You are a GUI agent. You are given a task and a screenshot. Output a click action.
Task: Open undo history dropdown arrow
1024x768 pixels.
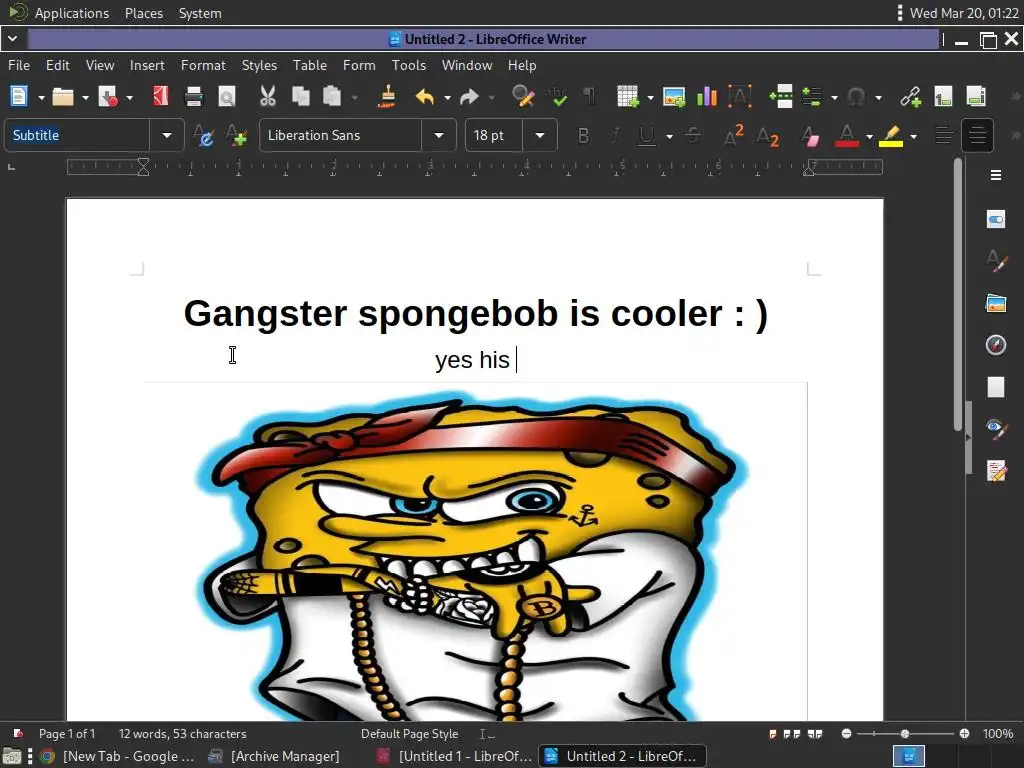(447, 98)
